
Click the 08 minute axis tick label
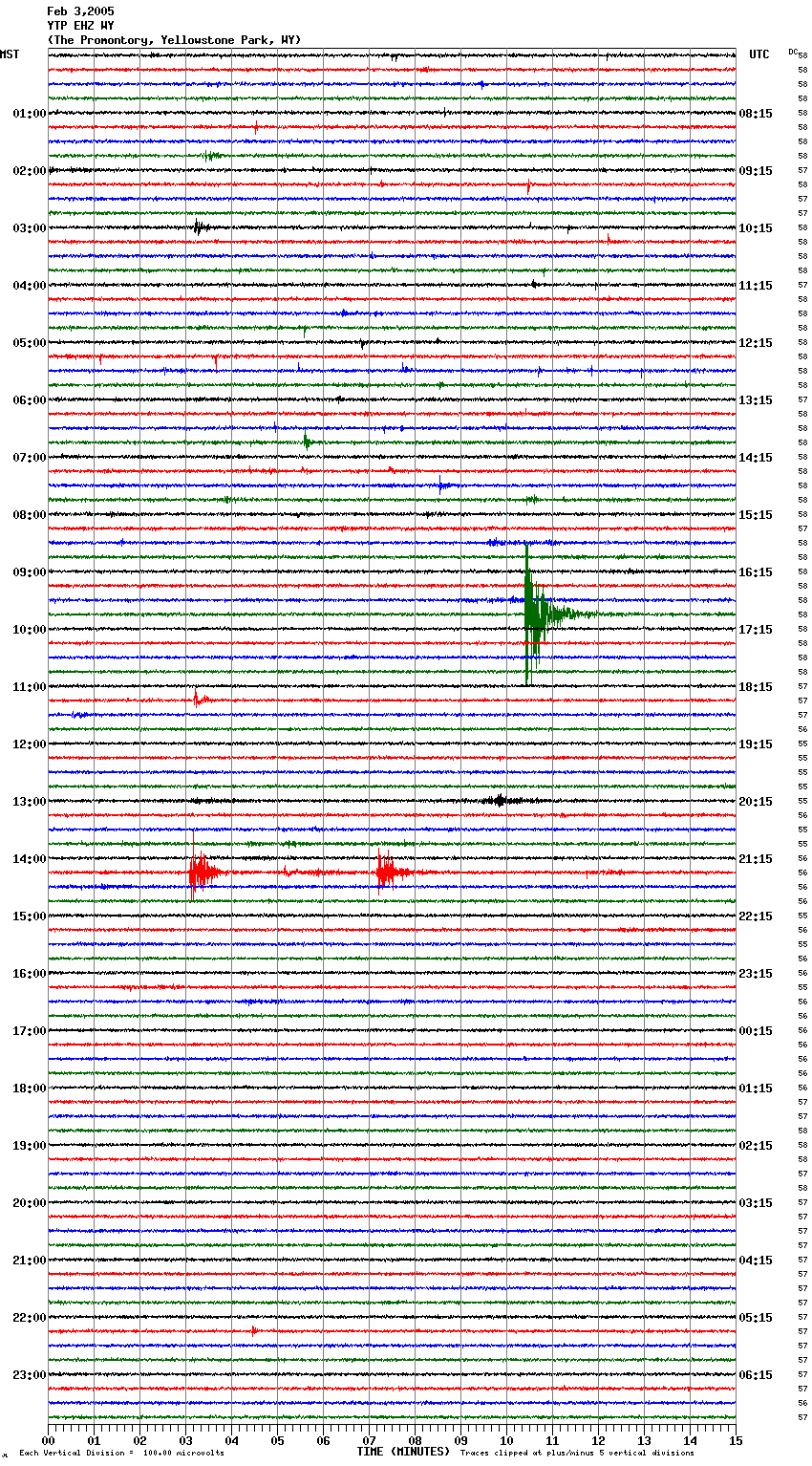coord(416,1440)
